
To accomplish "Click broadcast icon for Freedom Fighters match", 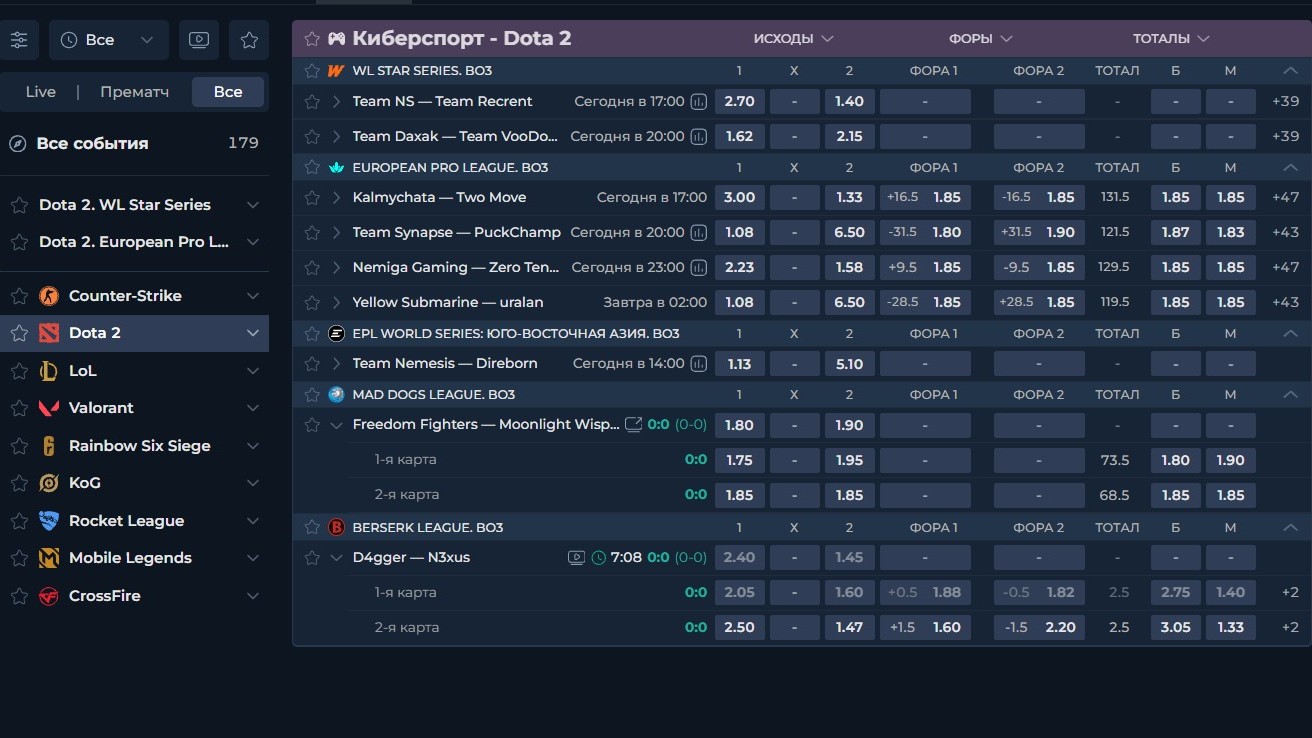I will [633, 424].
